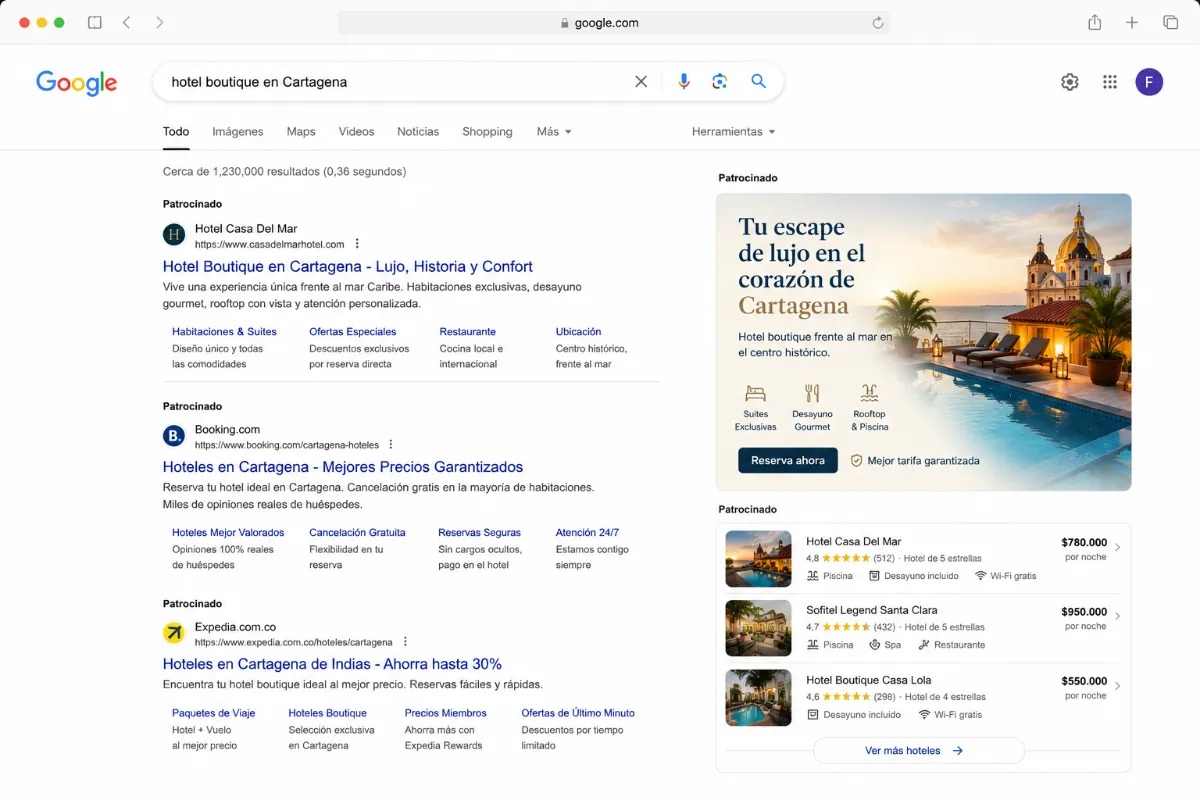Clear the search box with the X icon
This screenshot has width=1200, height=800.
pos(641,82)
